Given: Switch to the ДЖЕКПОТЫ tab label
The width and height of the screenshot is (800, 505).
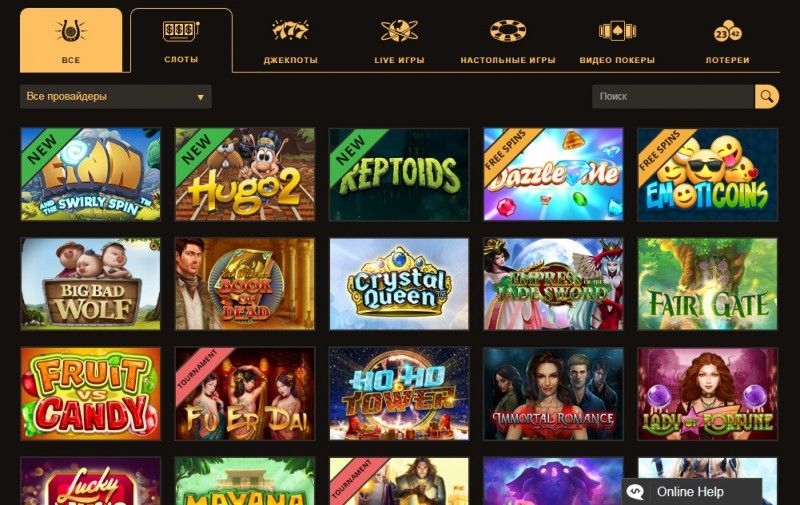Looking at the screenshot, I should [290, 60].
